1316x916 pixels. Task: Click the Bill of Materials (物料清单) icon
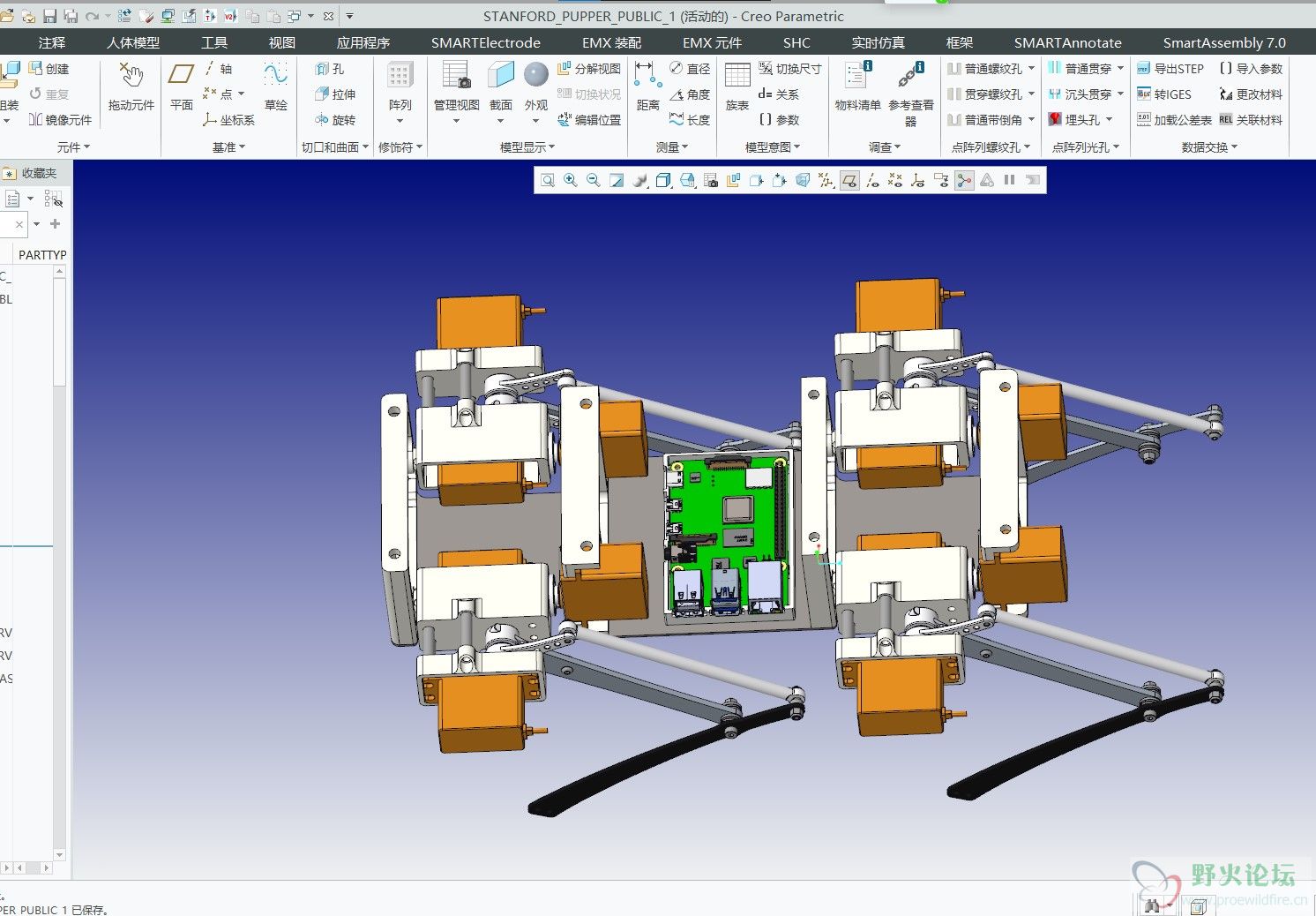point(857,76)
